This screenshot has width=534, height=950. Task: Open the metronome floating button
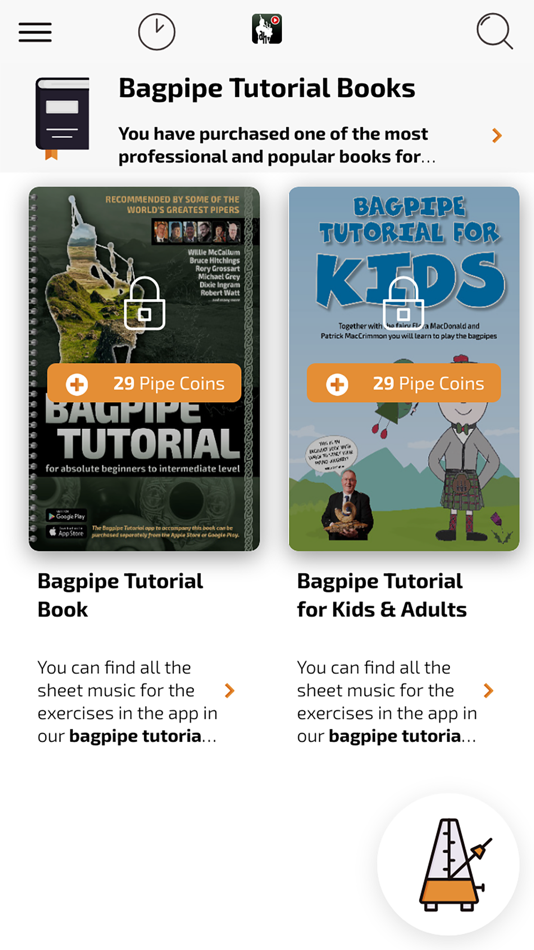pos(449,864)
